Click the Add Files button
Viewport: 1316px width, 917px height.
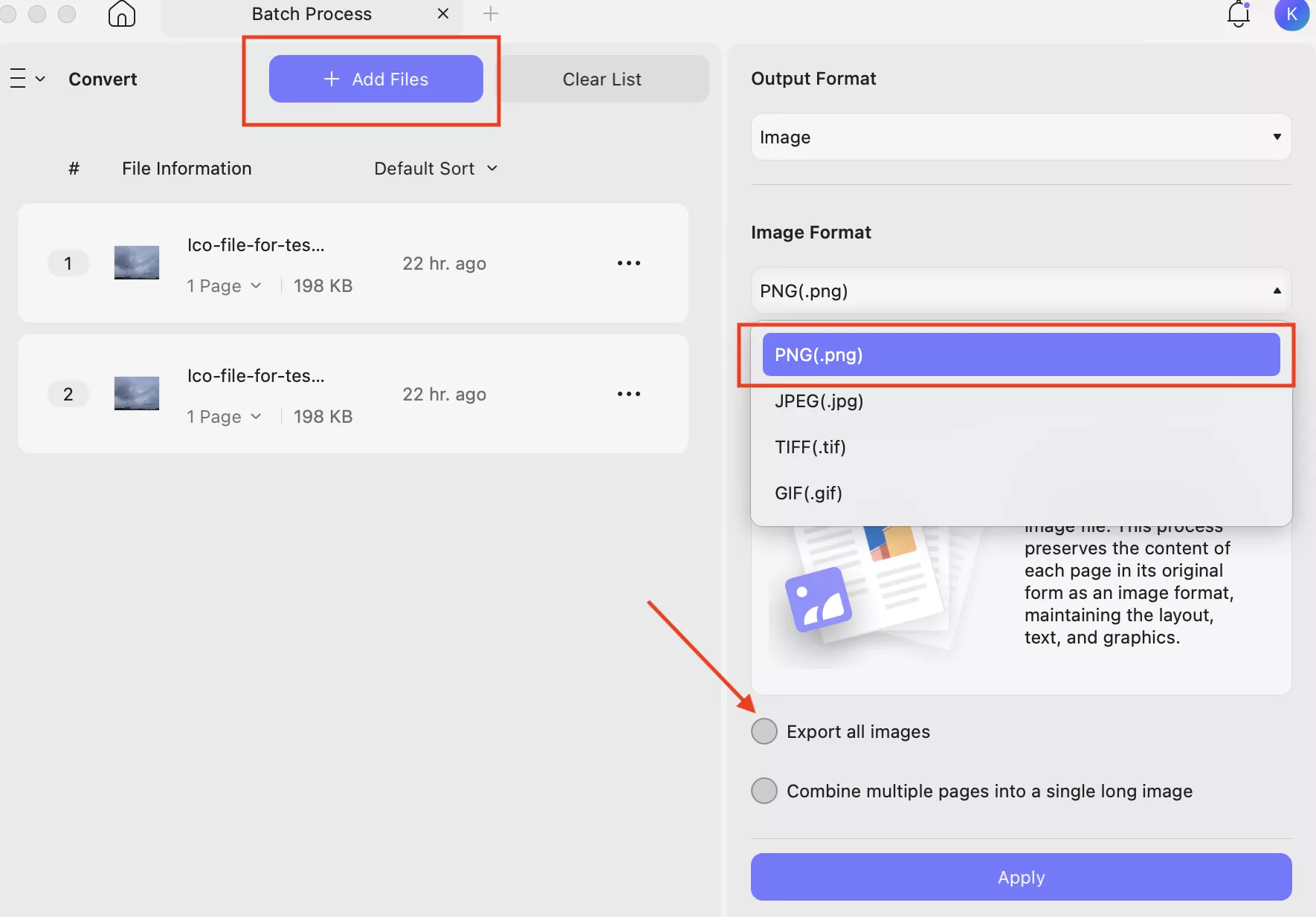pyautogui.click(x=375, y=79)
